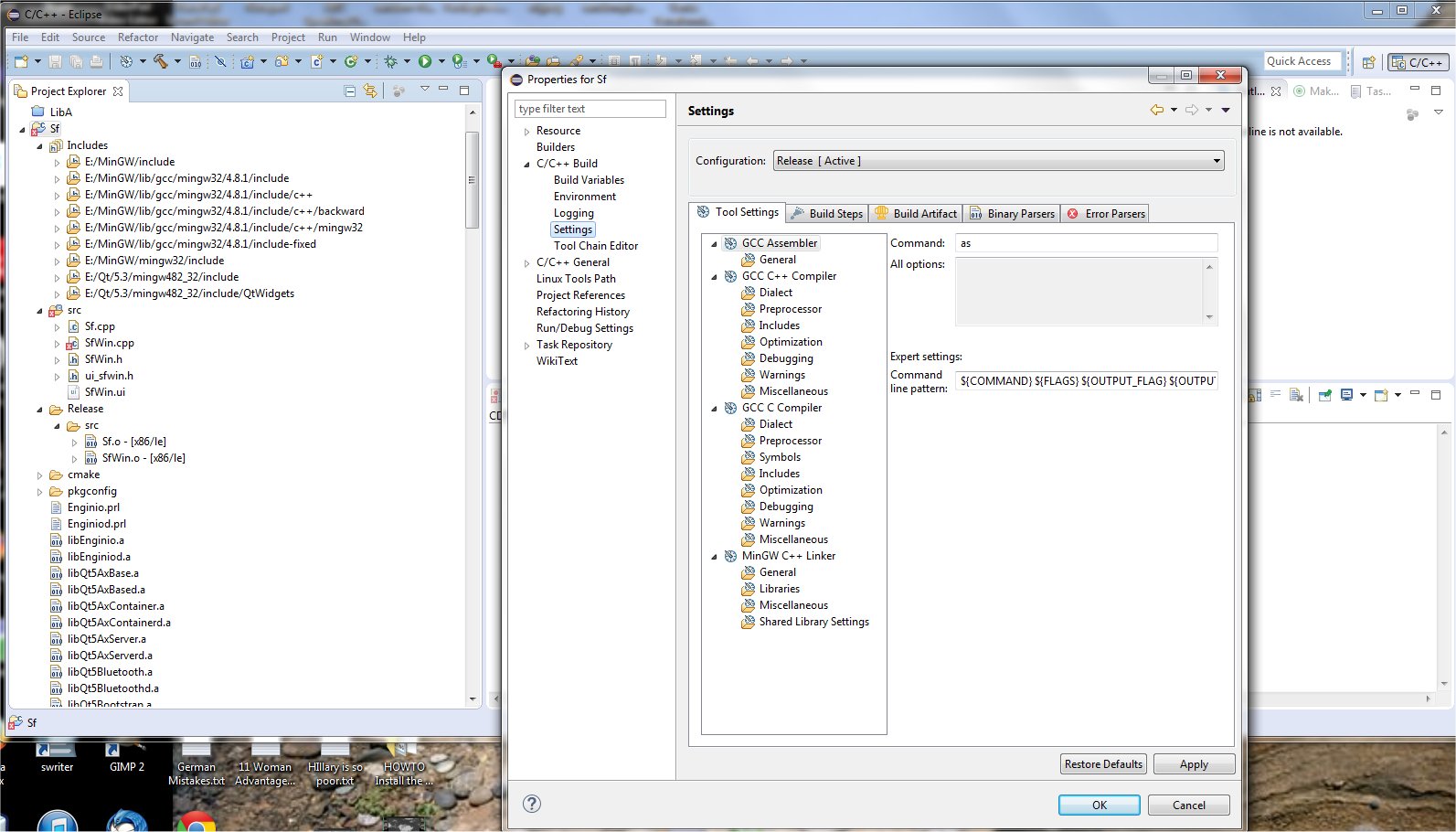Click the Apply button
Image resolution: width=1456 pixels, height=832 pixels.
pyautogui.click(x=1193, y=764)
